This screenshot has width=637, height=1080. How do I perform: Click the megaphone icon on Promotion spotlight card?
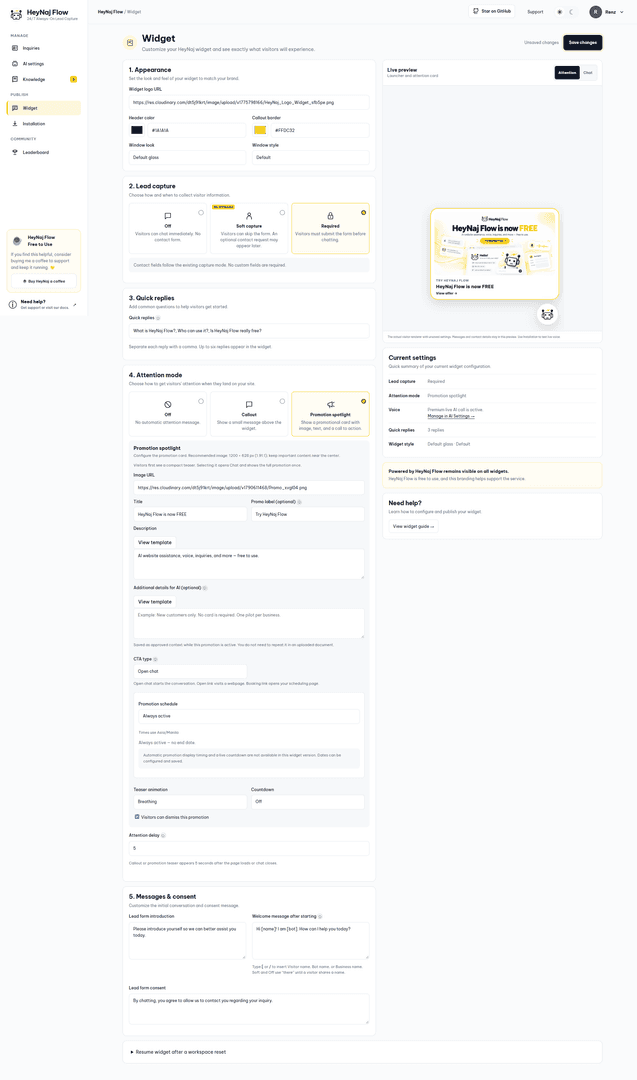pos(331,405)
